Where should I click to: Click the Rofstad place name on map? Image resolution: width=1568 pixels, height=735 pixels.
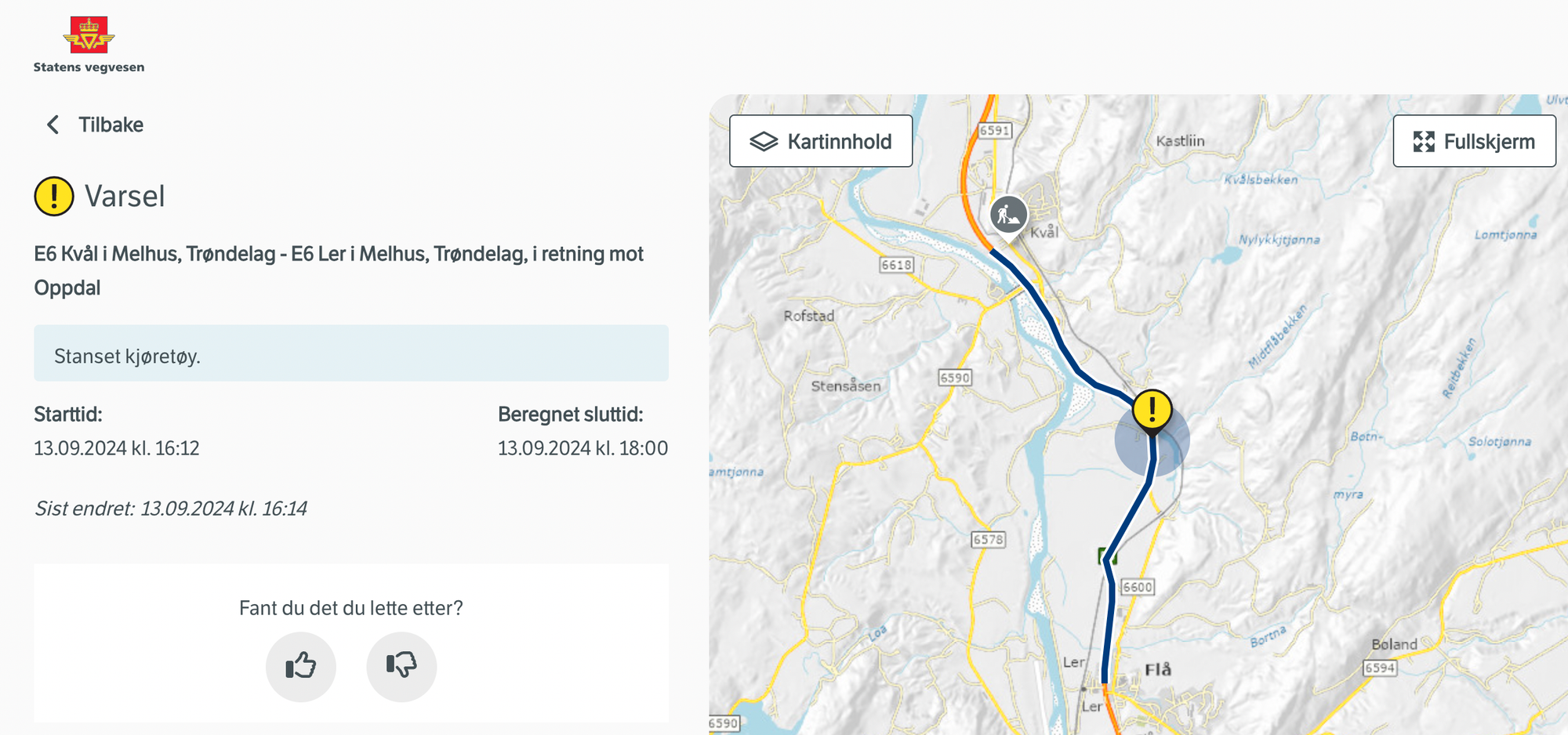pyautogui.click(x=809, y=316)
